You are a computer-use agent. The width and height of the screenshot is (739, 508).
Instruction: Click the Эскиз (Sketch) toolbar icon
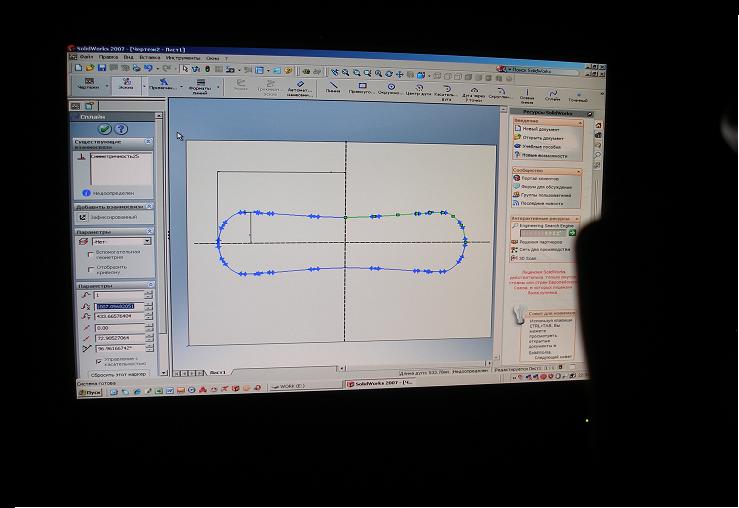pyautogui.click(x=127, y=84)
